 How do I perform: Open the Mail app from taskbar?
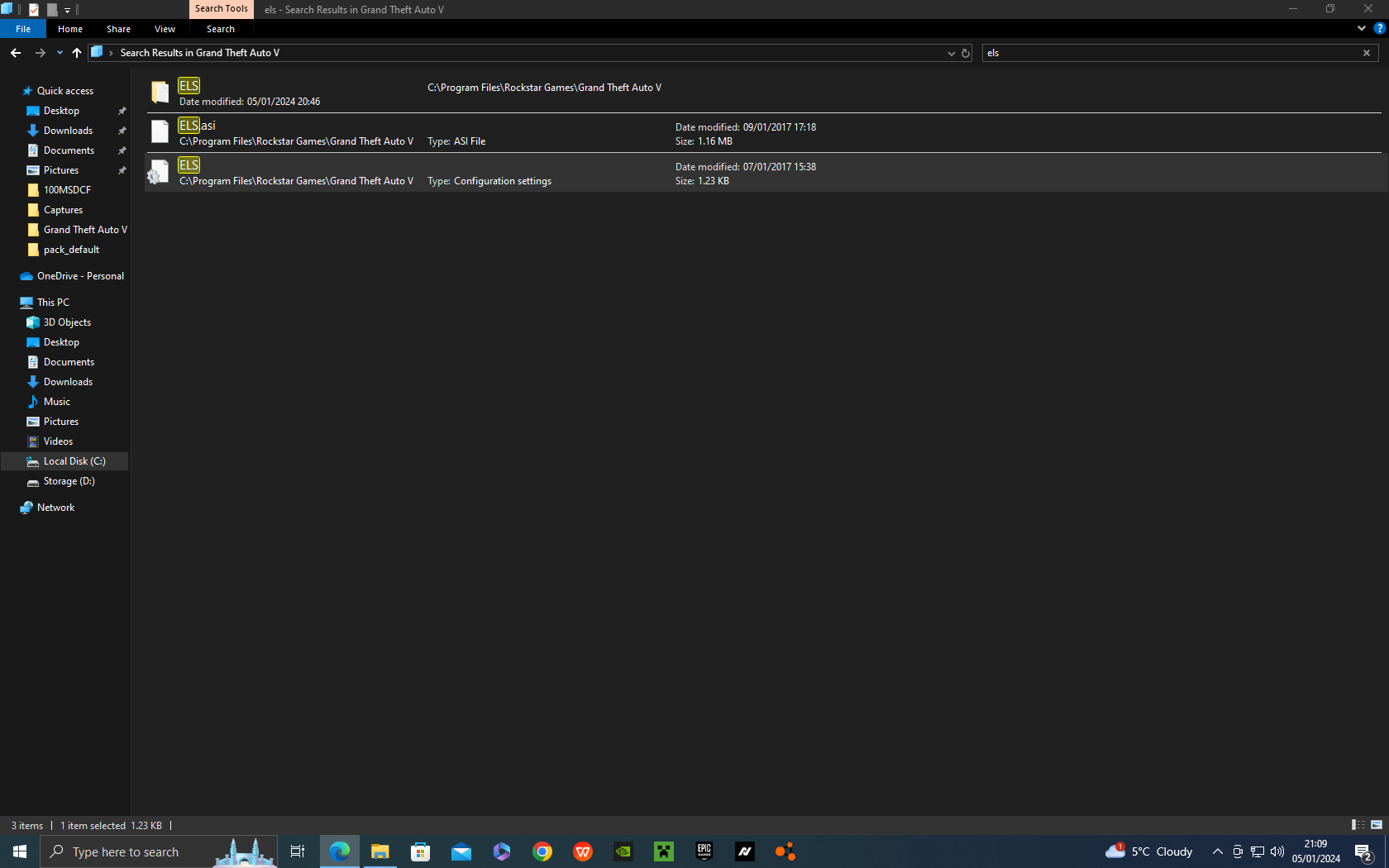461,851
